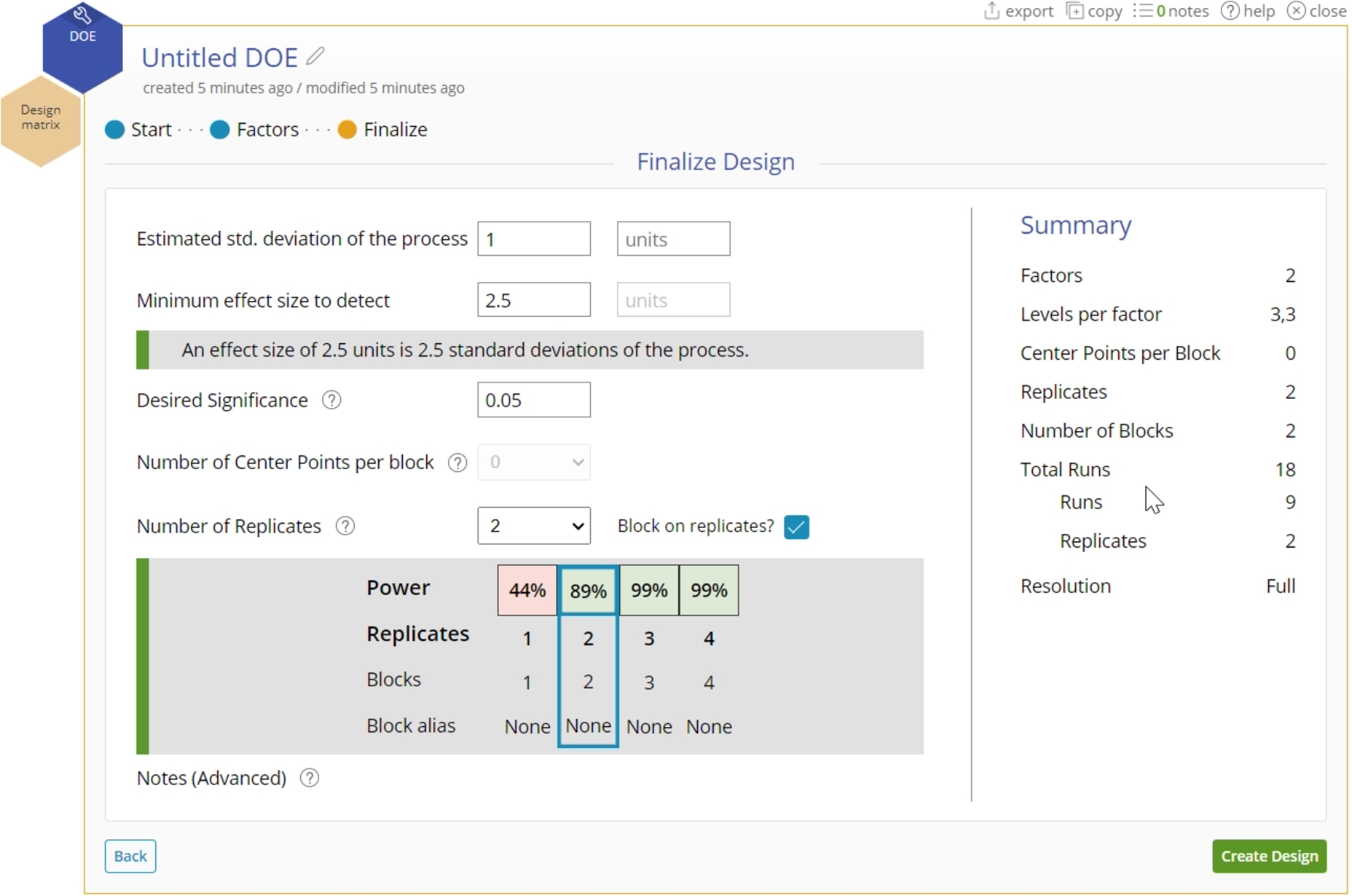Open the 0 notes list
1352x896 pixels.
pos(1171,11)
